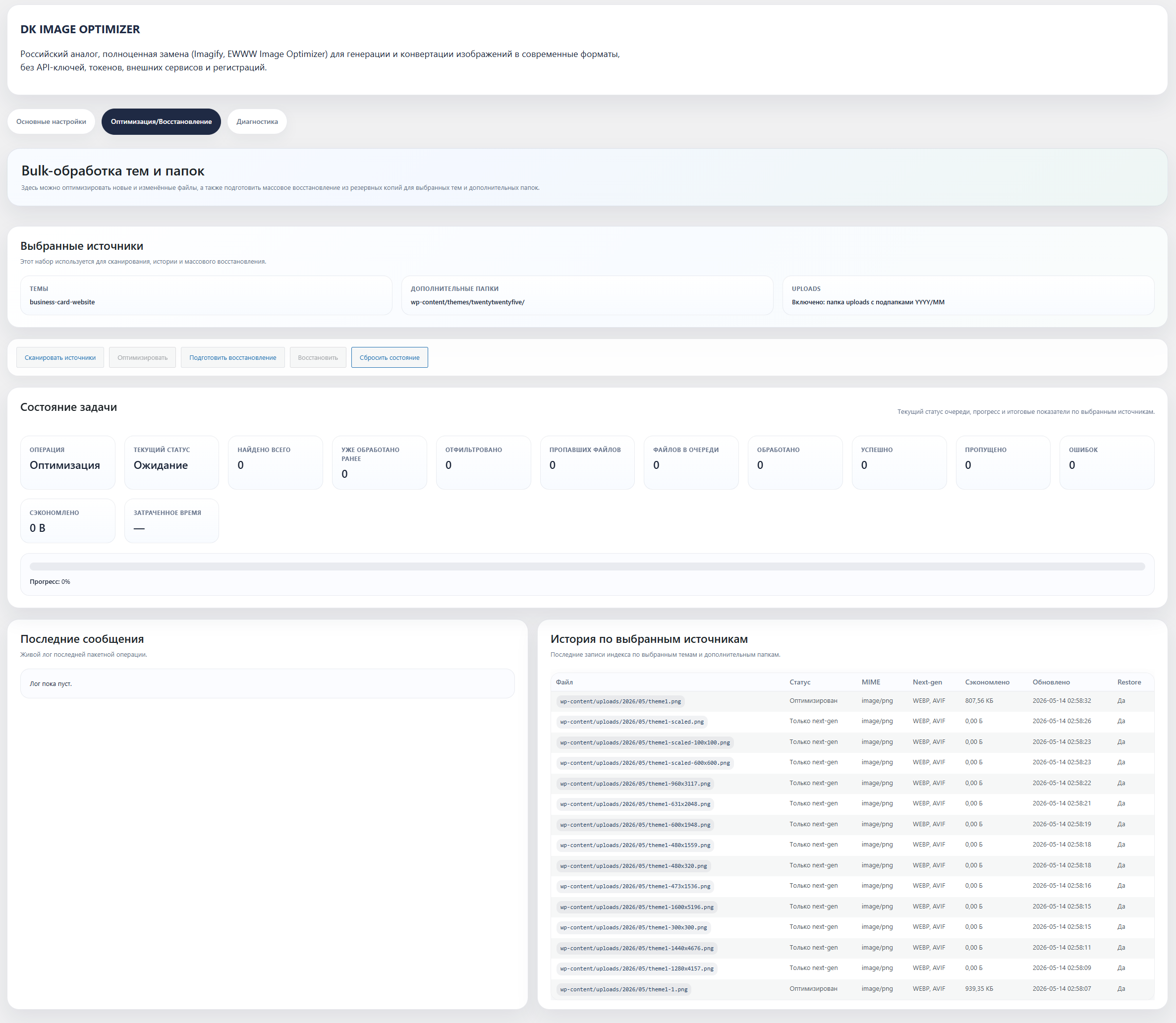Click the Пропущено counter card

[1003, 462]
